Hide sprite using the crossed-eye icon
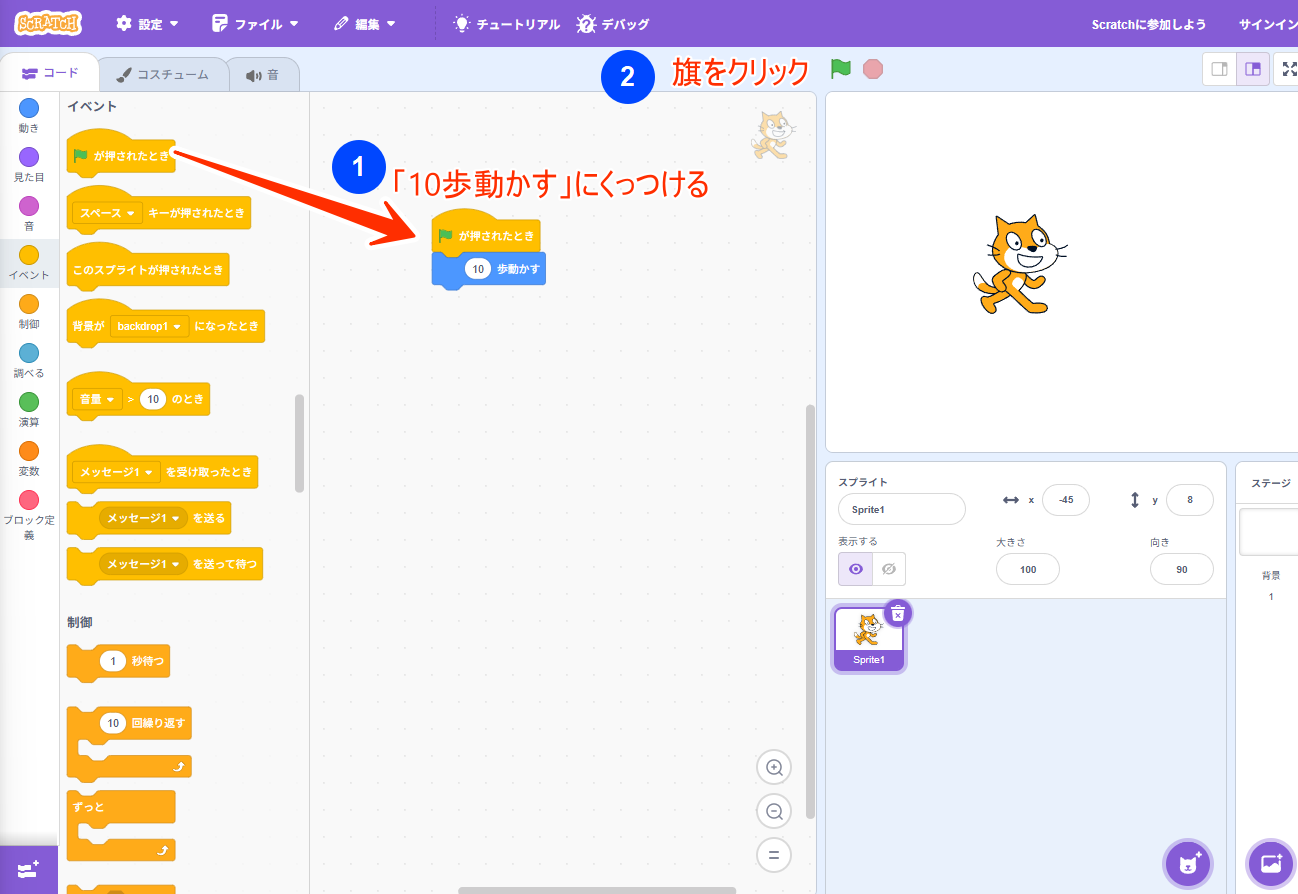The image size is (1298, 894). 888,569
